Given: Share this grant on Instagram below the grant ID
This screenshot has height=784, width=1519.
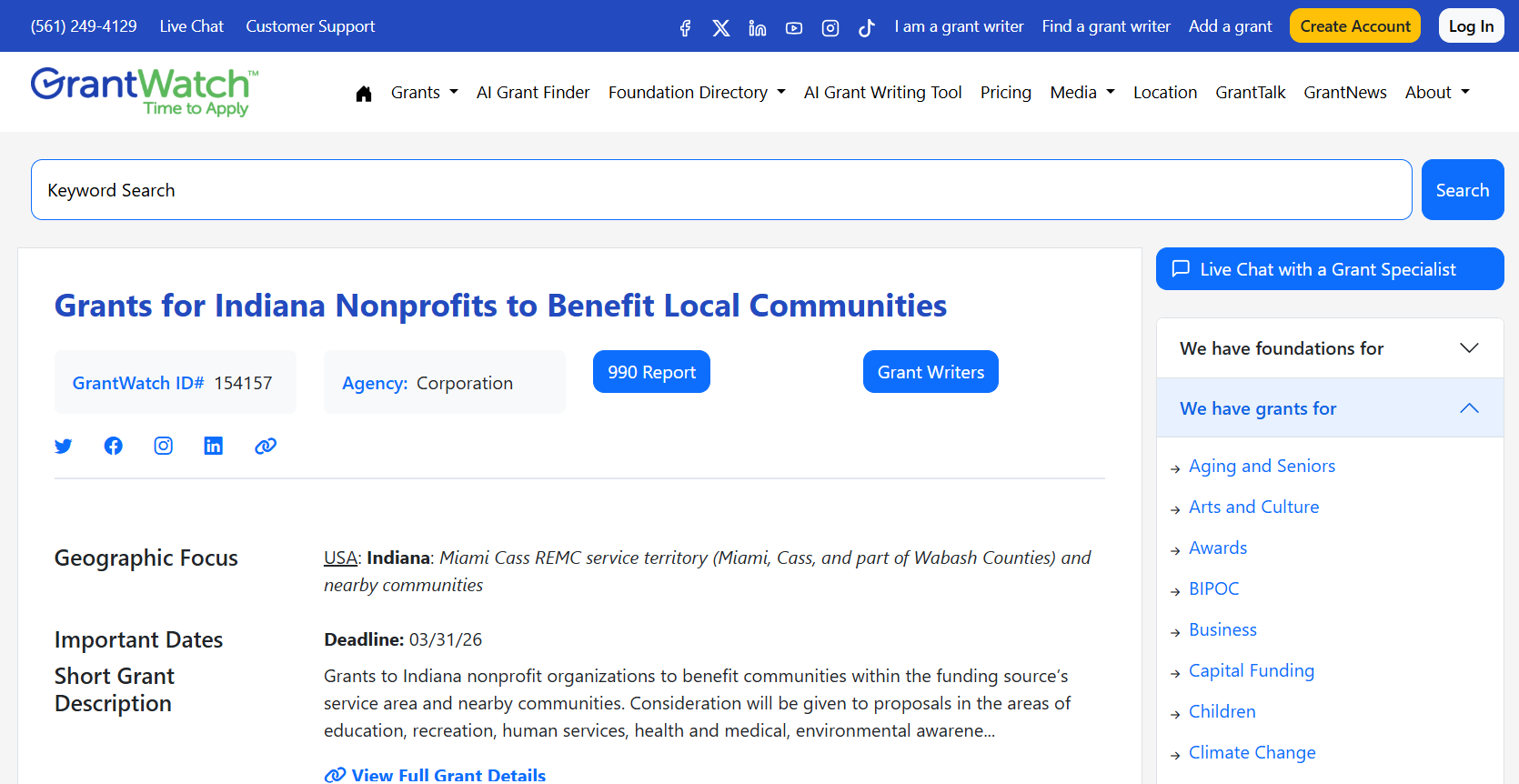Looking at the screenshot, I should [163, 446].
